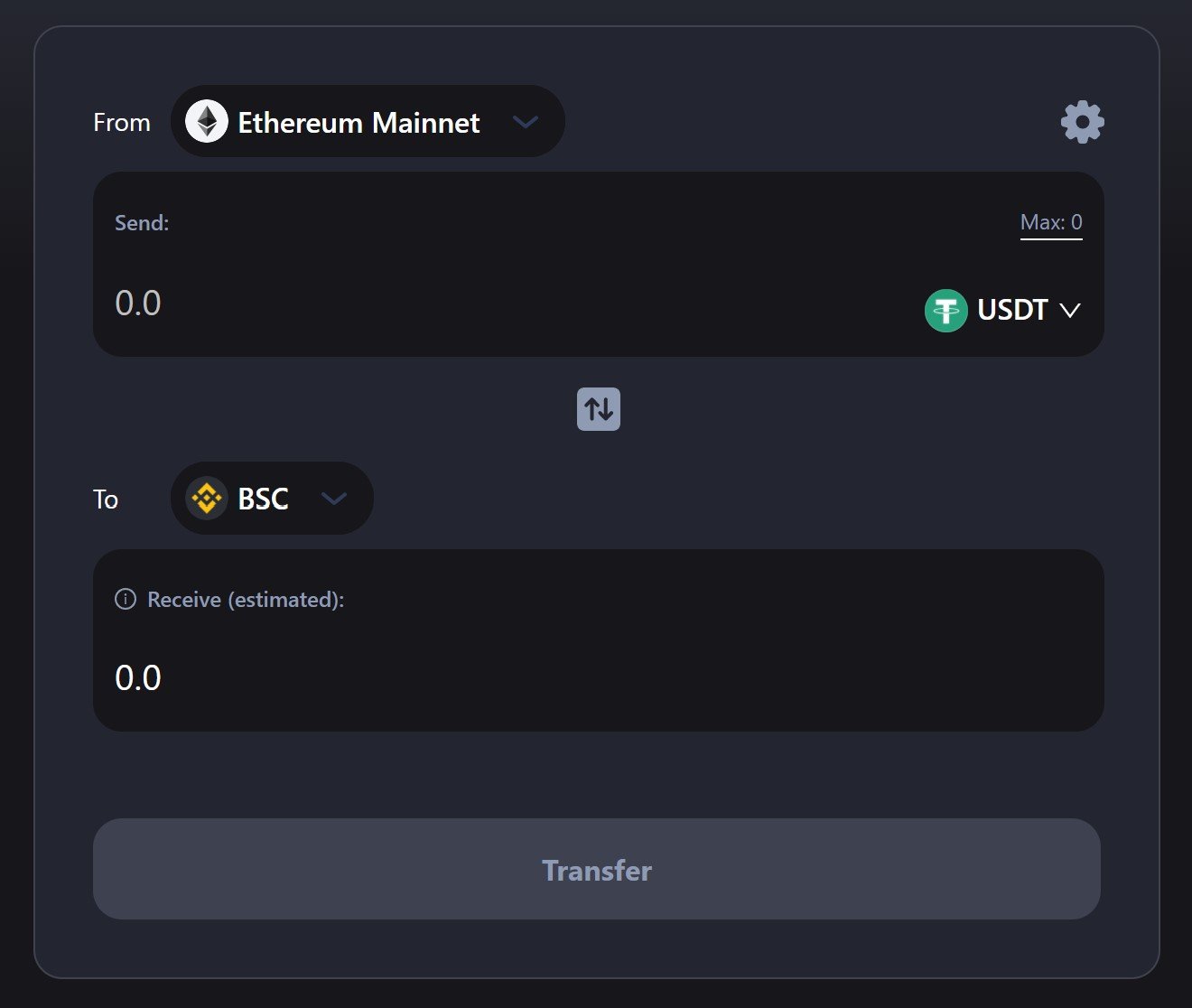Viewport: 1192px width, 1008px height.
Task: Click the From label
Action: pos(122,123)
